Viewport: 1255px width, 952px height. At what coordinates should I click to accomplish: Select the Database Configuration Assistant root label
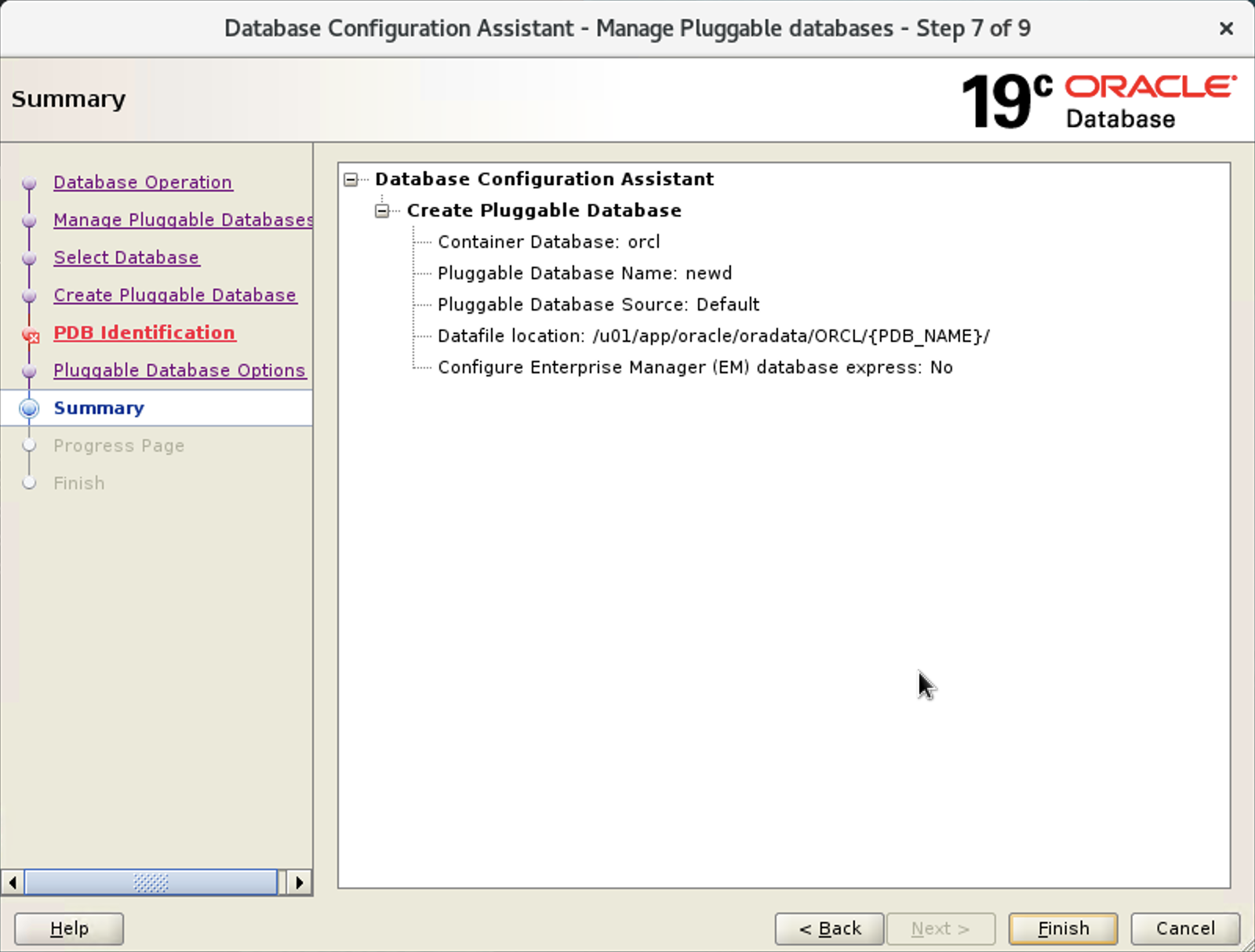click(x=544, y=179)
